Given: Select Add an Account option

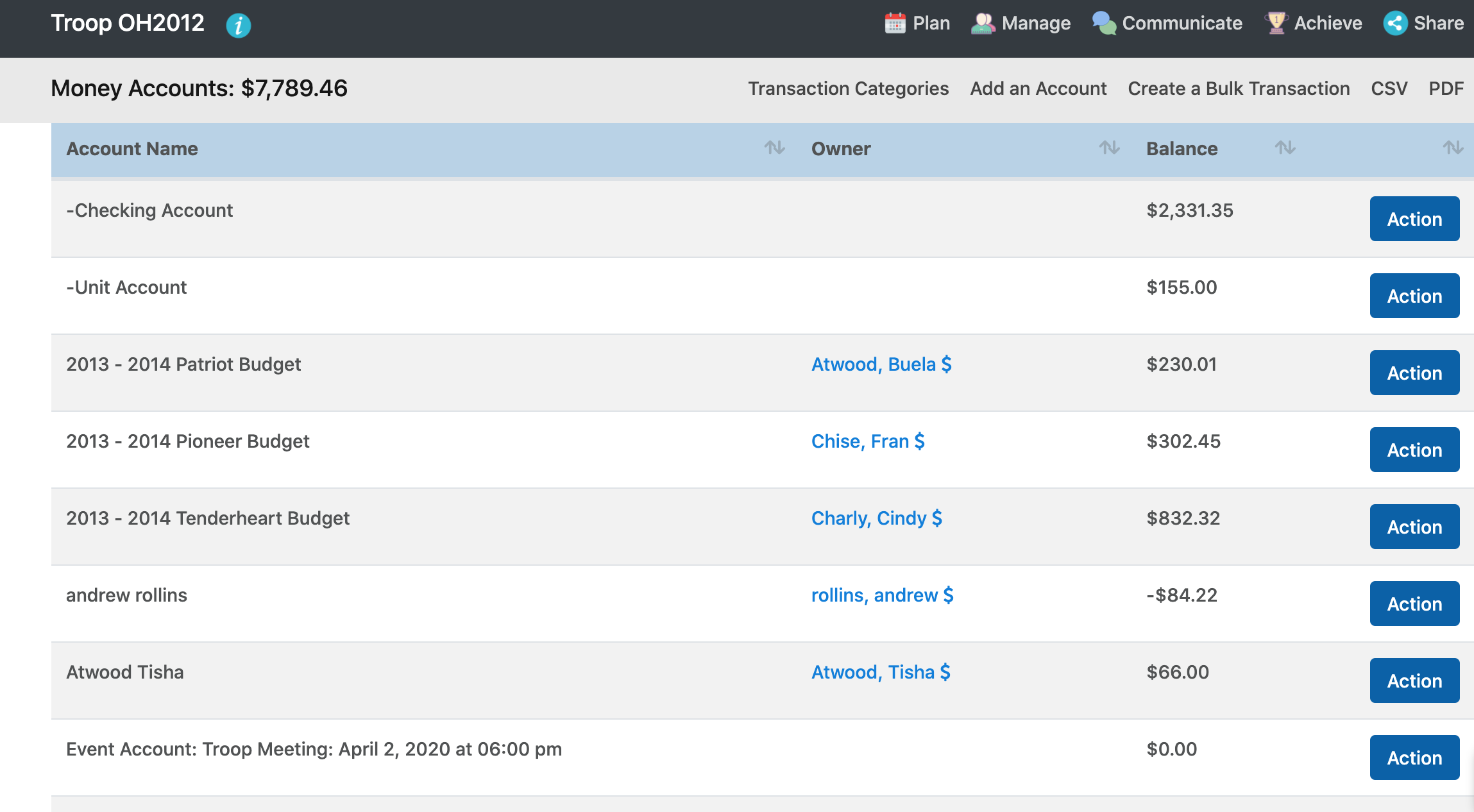Looking at the screenshot, I should point(1038,89).
